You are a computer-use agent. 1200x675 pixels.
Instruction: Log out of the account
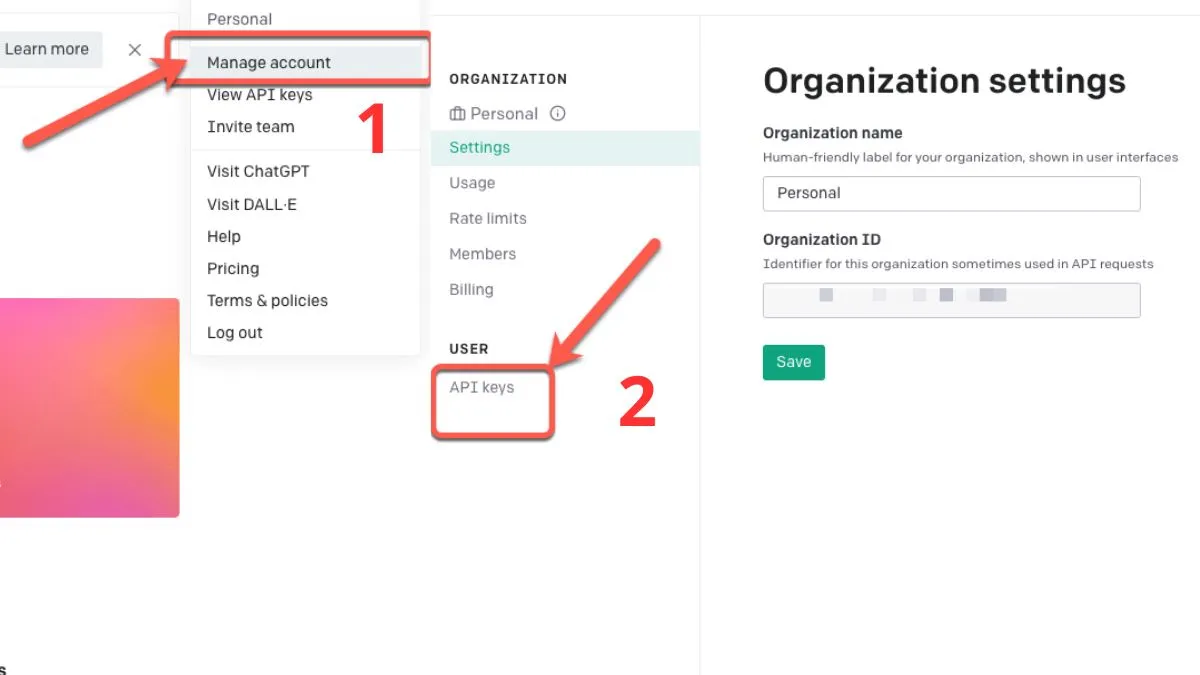pos(234,332)
